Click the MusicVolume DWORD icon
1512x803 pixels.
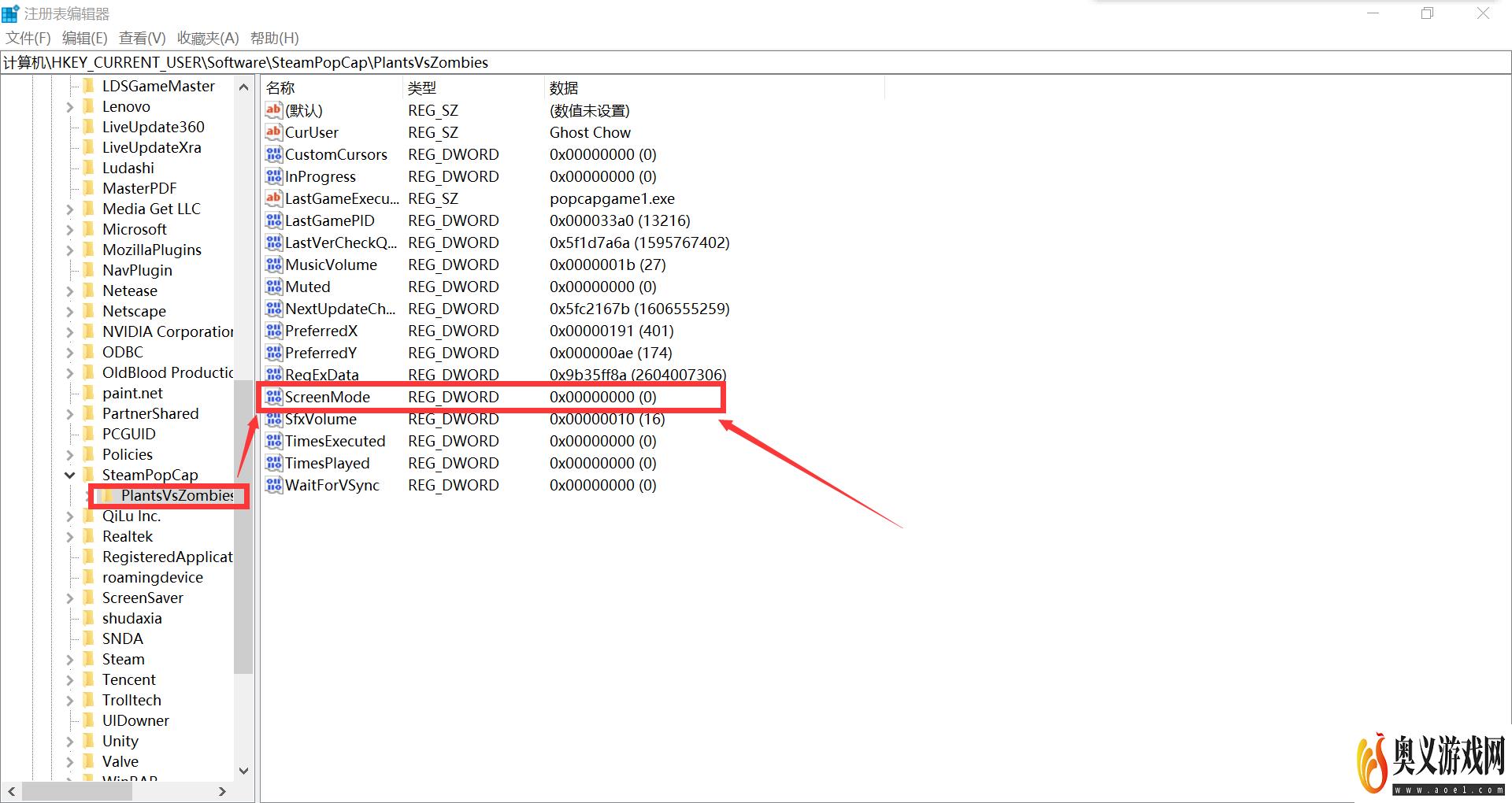coord(273,265)
